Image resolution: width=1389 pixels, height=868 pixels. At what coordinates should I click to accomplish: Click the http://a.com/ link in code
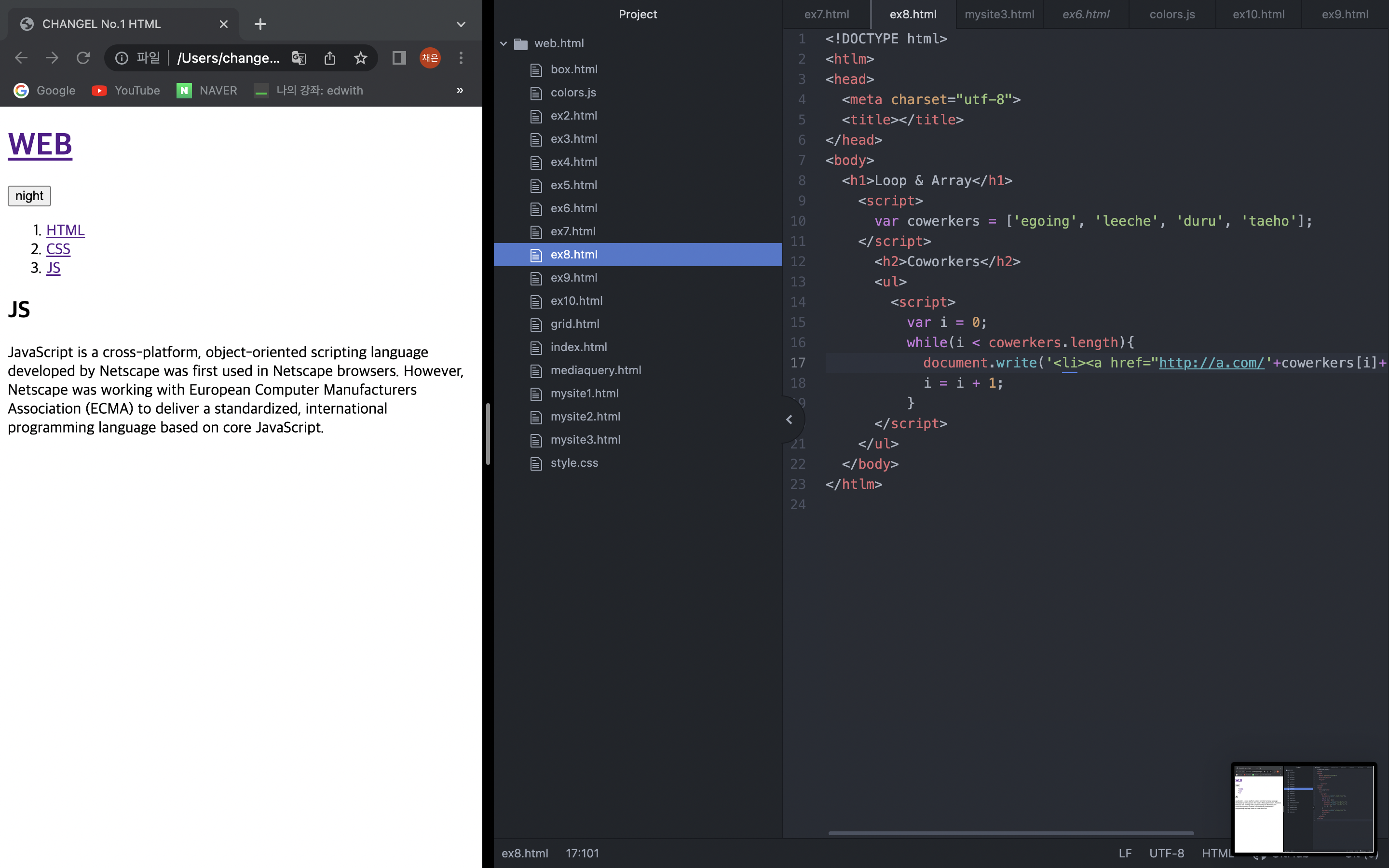coord(1211,363)
